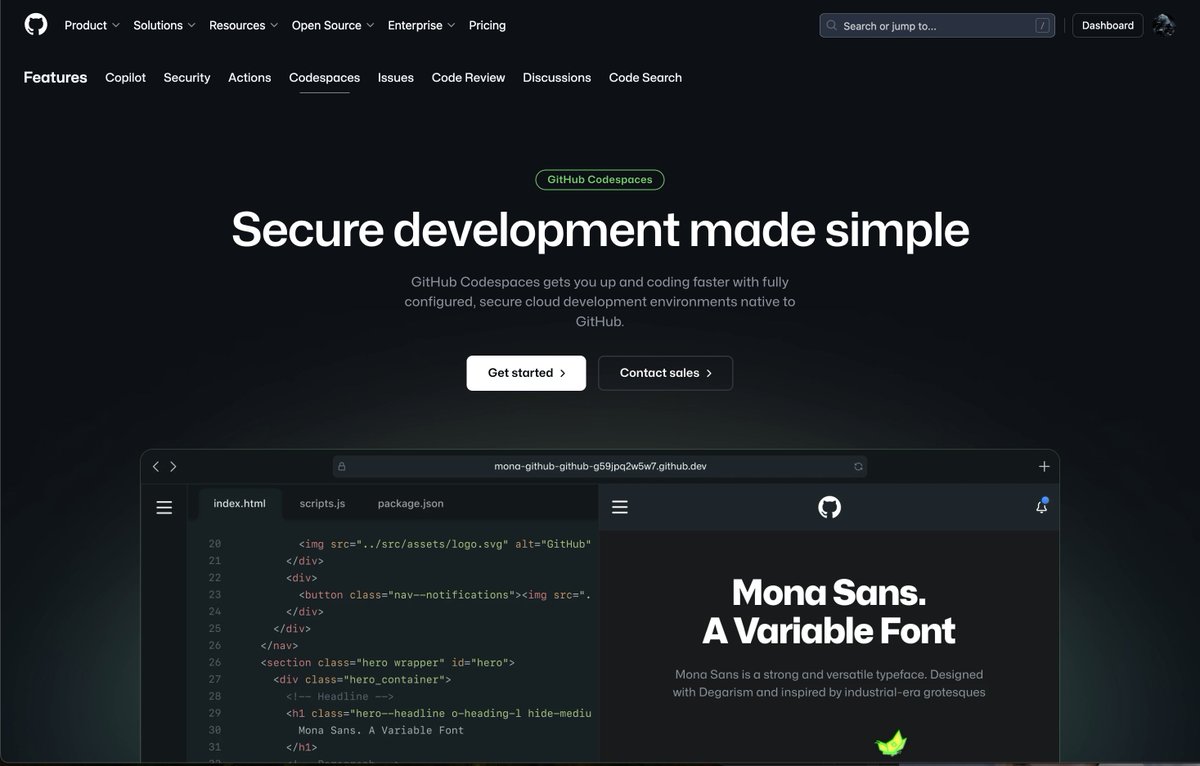The image size is (1200, 766).
Task: Open a new tab with plus icon
Action: coord(1044,466)
